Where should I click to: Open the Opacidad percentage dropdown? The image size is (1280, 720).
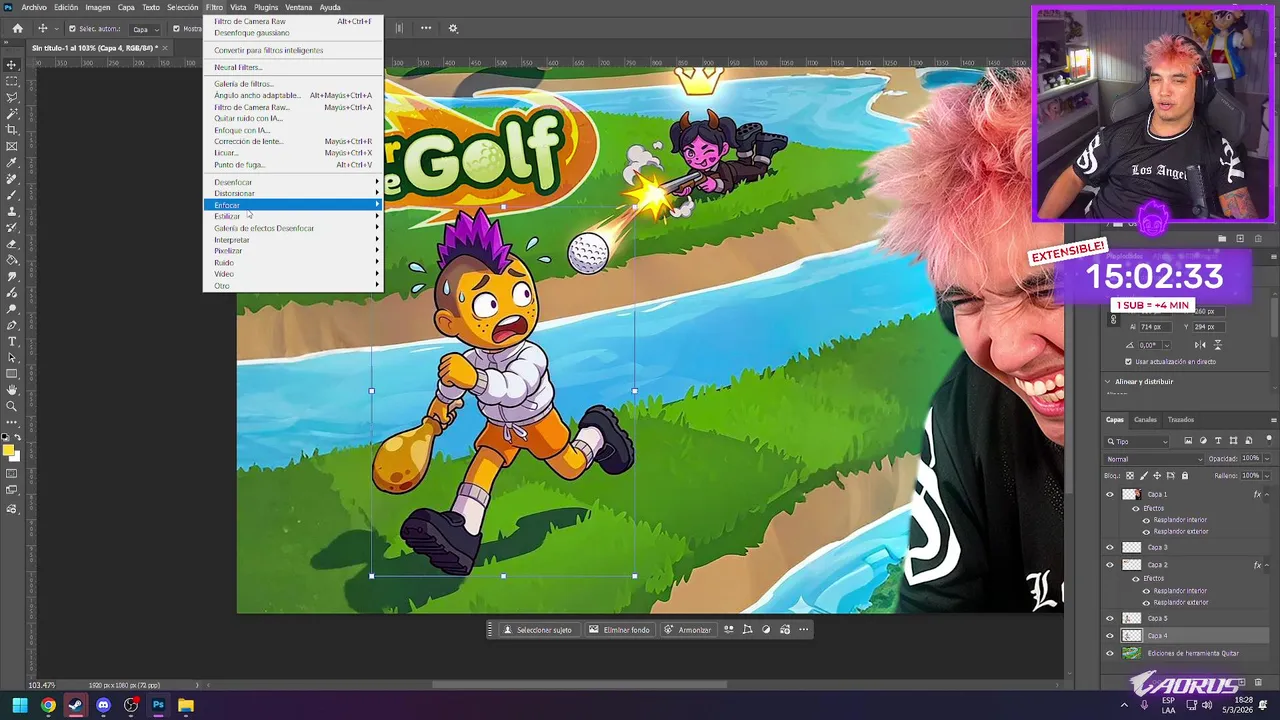1267,459
